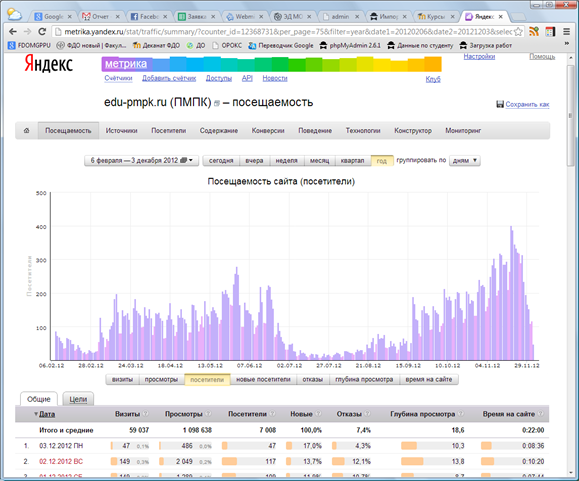
Task: Open the Chrome three-line menu
Action: (x=566, y=32)
